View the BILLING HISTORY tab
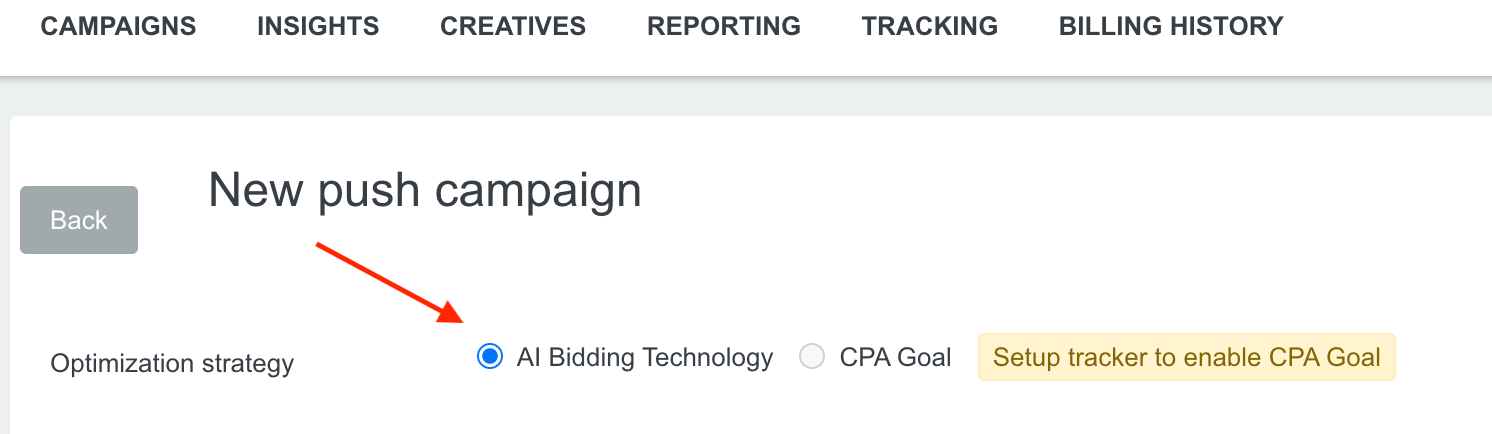The height and width of the screenshot is (434, 1492). click(1171, 27)
